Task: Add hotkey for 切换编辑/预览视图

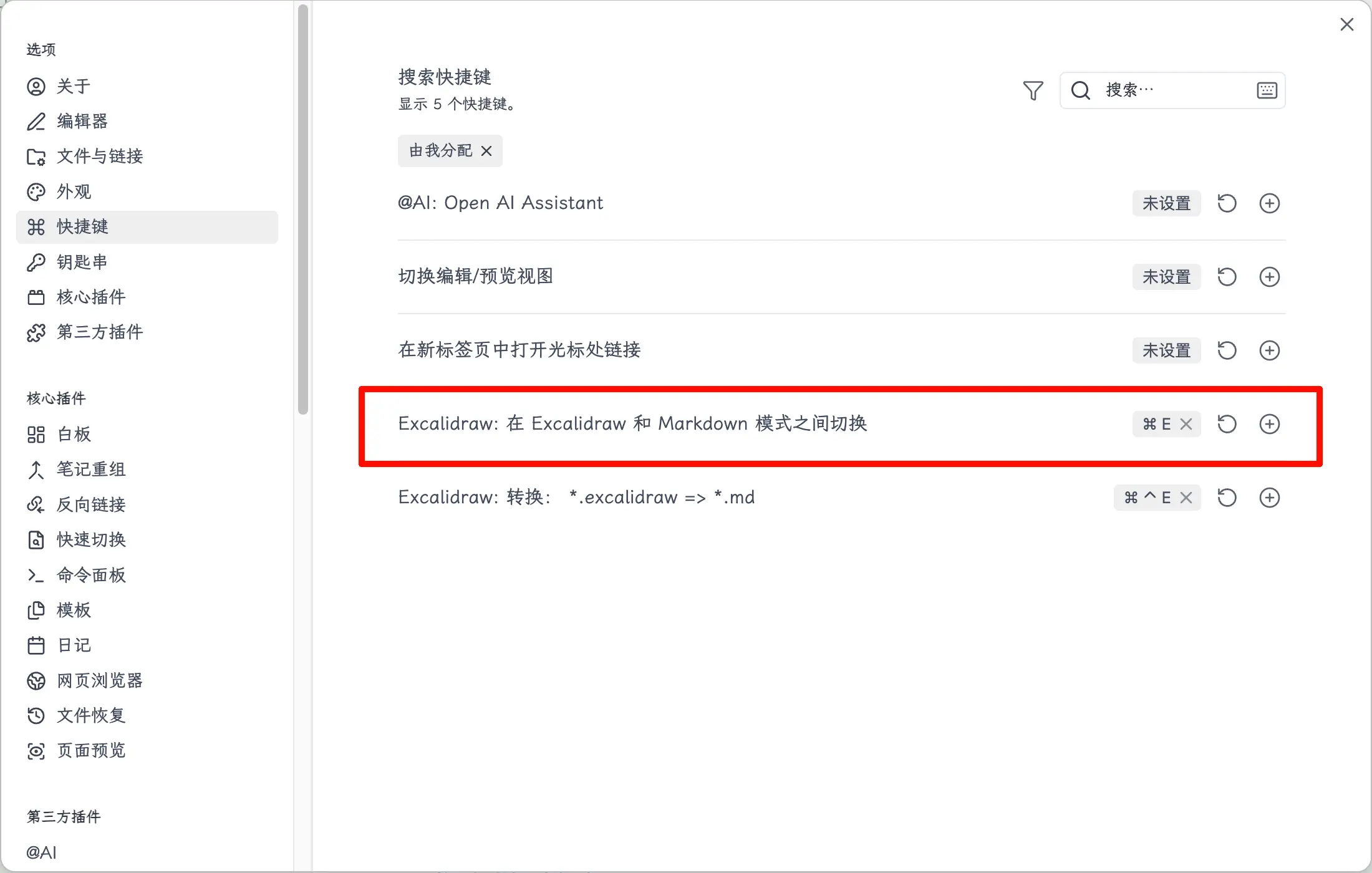Action: click(x=1269, y=277)
